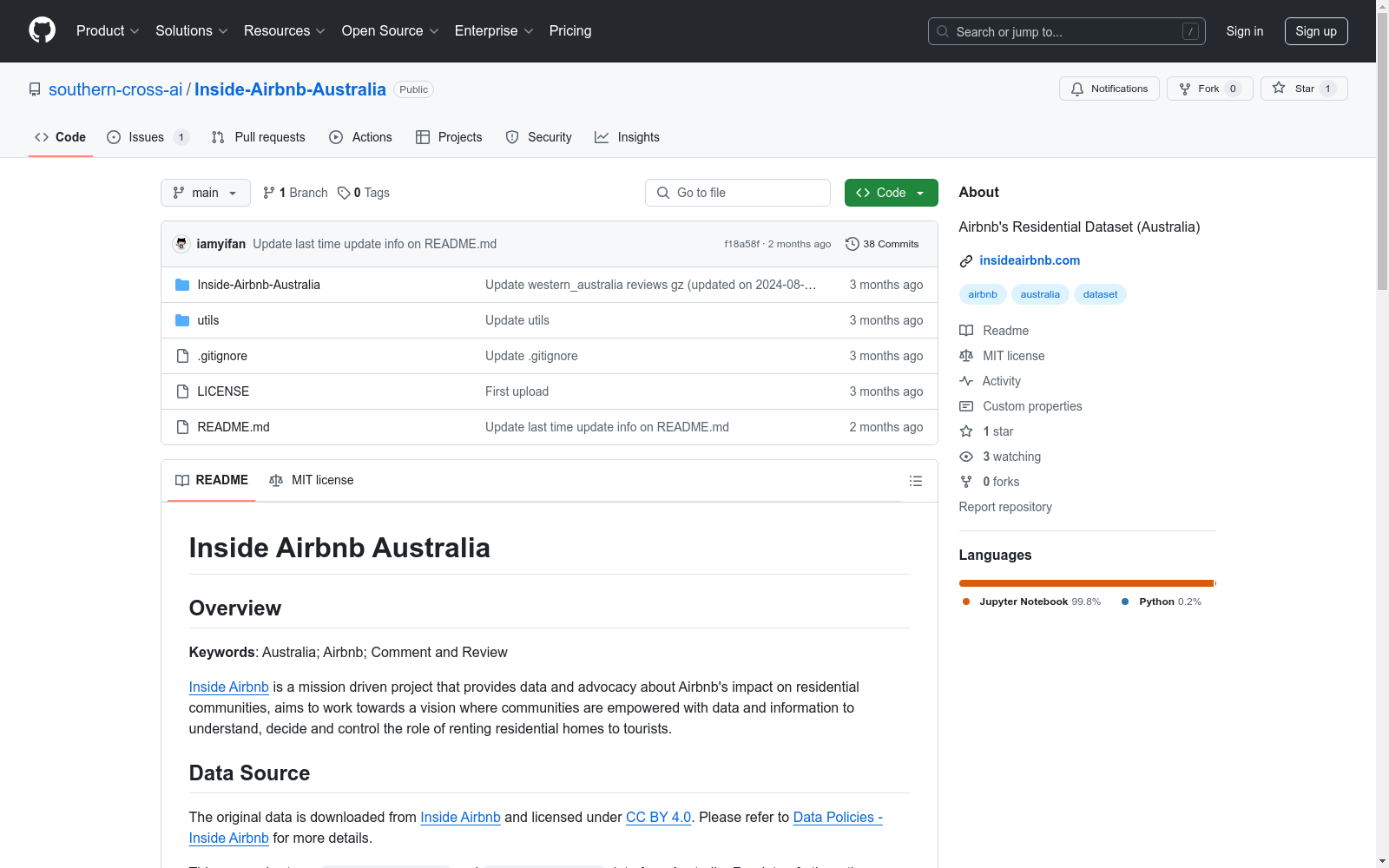Click Sign in link
Image resolution: width=1389 pixels, height=868 pixels.
point(1245,31)
